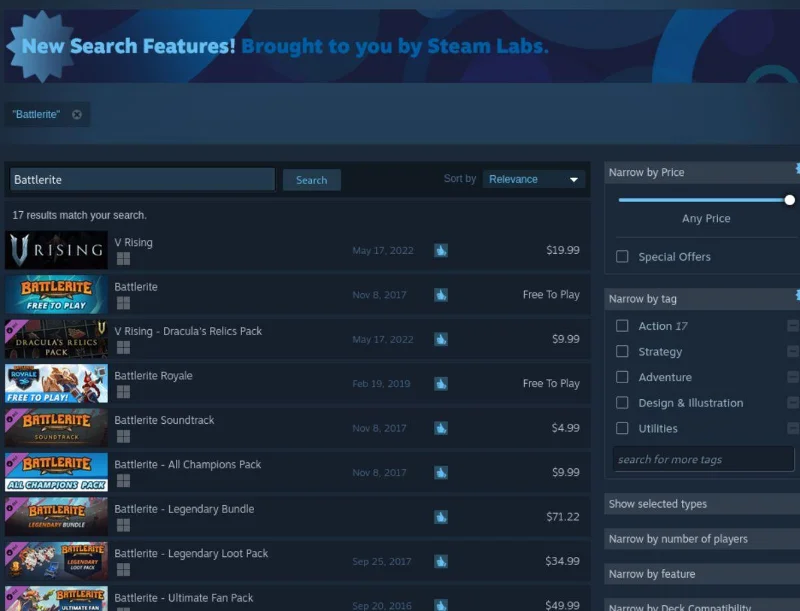Exclude the Adventure tag with its minus button
Viewport: 800px width, 611px height.
click(x=793, y=376)
